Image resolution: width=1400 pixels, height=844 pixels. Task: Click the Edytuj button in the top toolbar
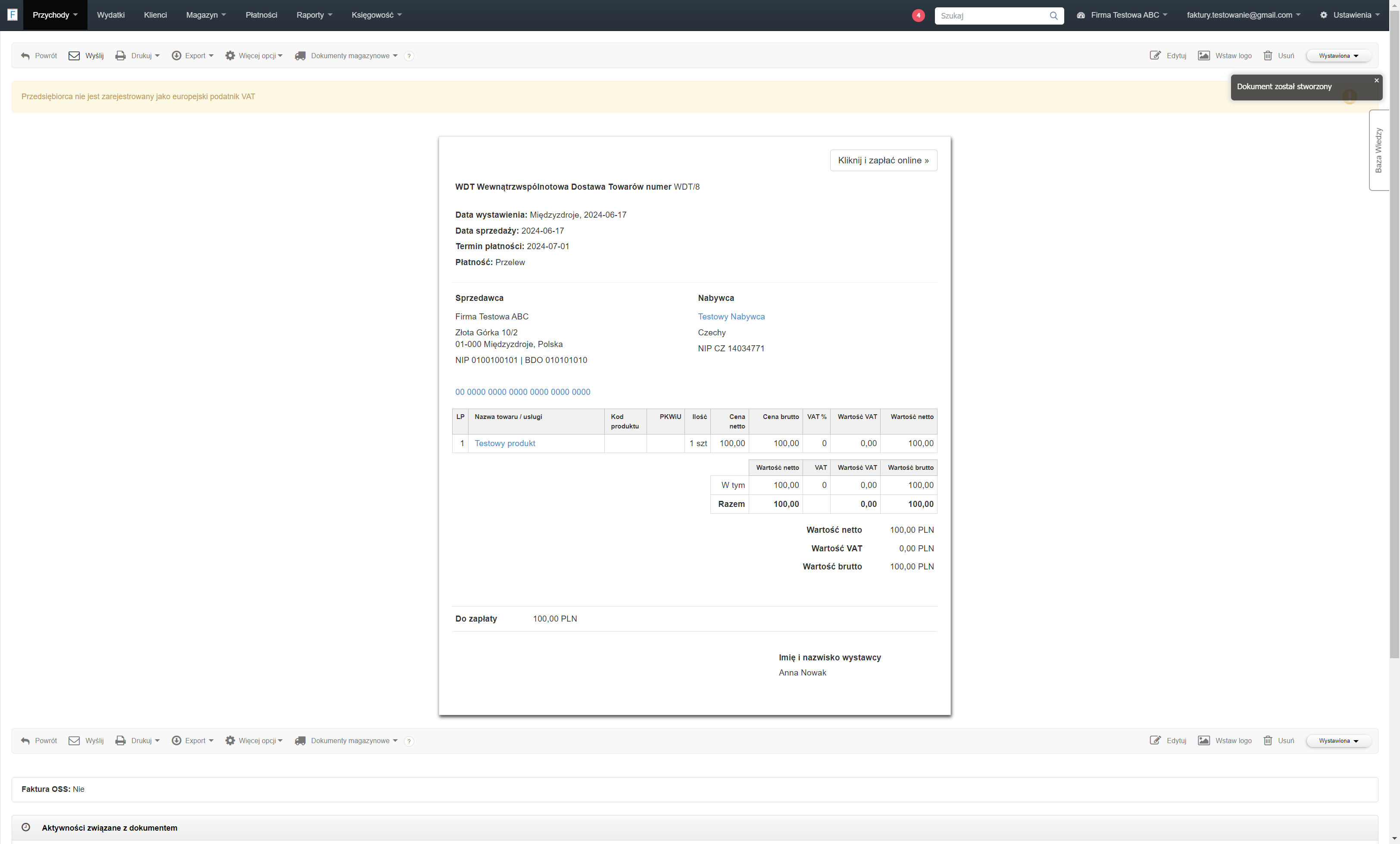(x=1168, y=56)
